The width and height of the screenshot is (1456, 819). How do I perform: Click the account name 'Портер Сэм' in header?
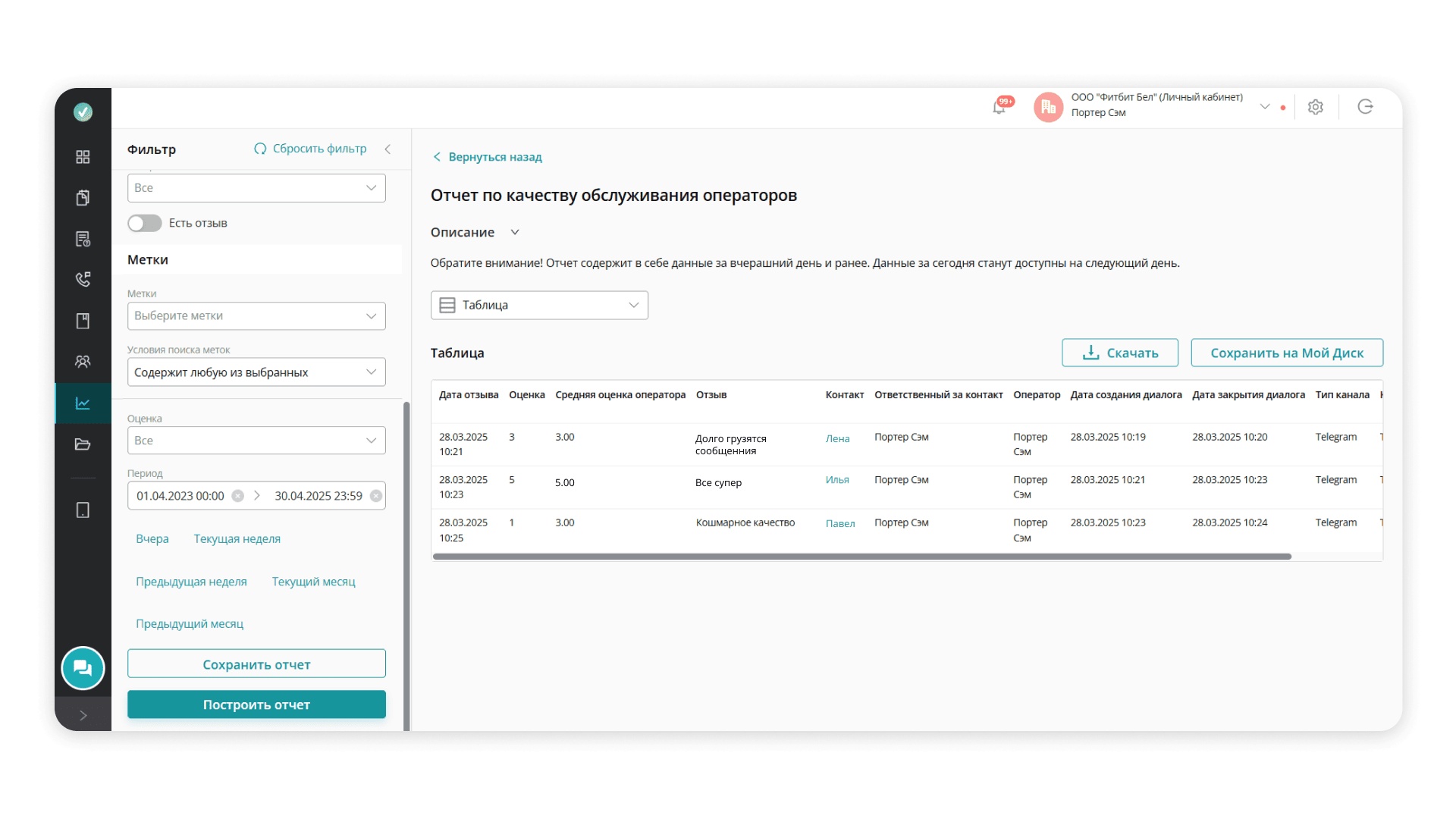click(1098, 113)
